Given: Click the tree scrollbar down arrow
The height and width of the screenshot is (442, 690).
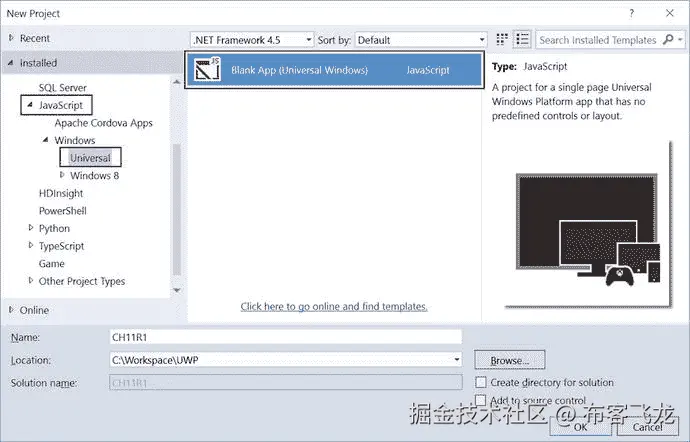Looking at the screenshot, I should coord(176,290).
